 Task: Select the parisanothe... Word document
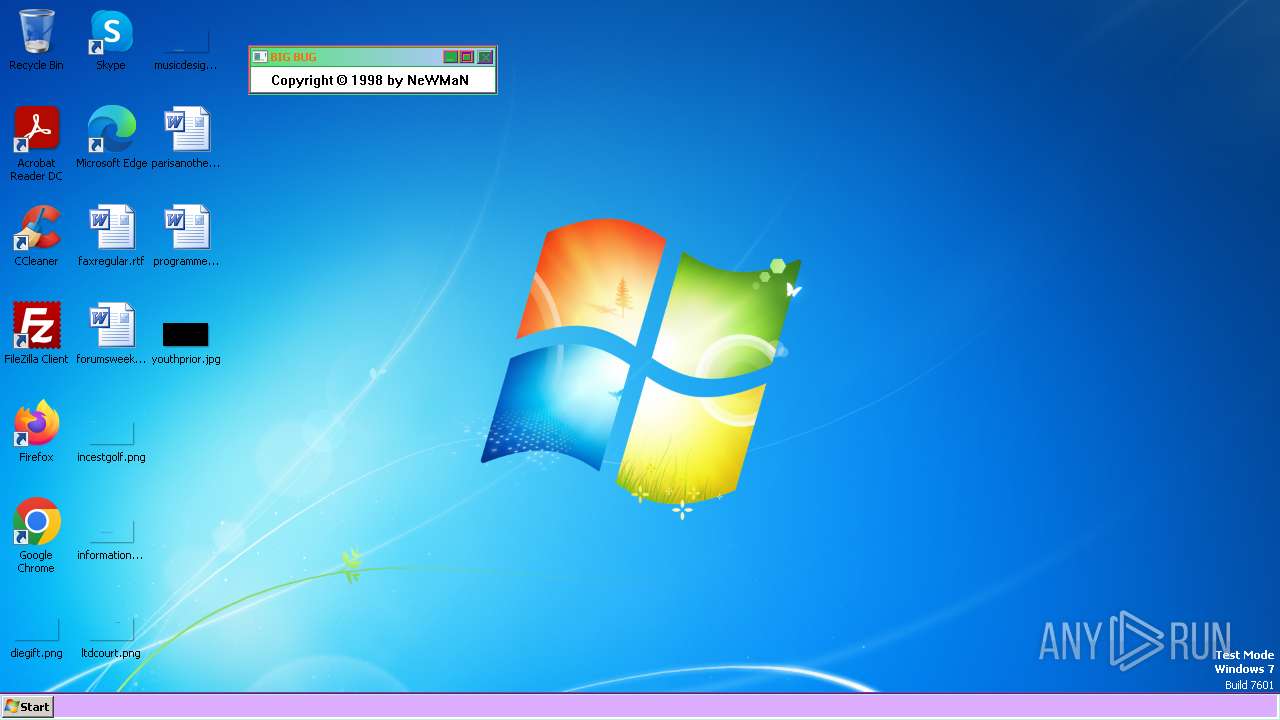click(x=186, y=138)
